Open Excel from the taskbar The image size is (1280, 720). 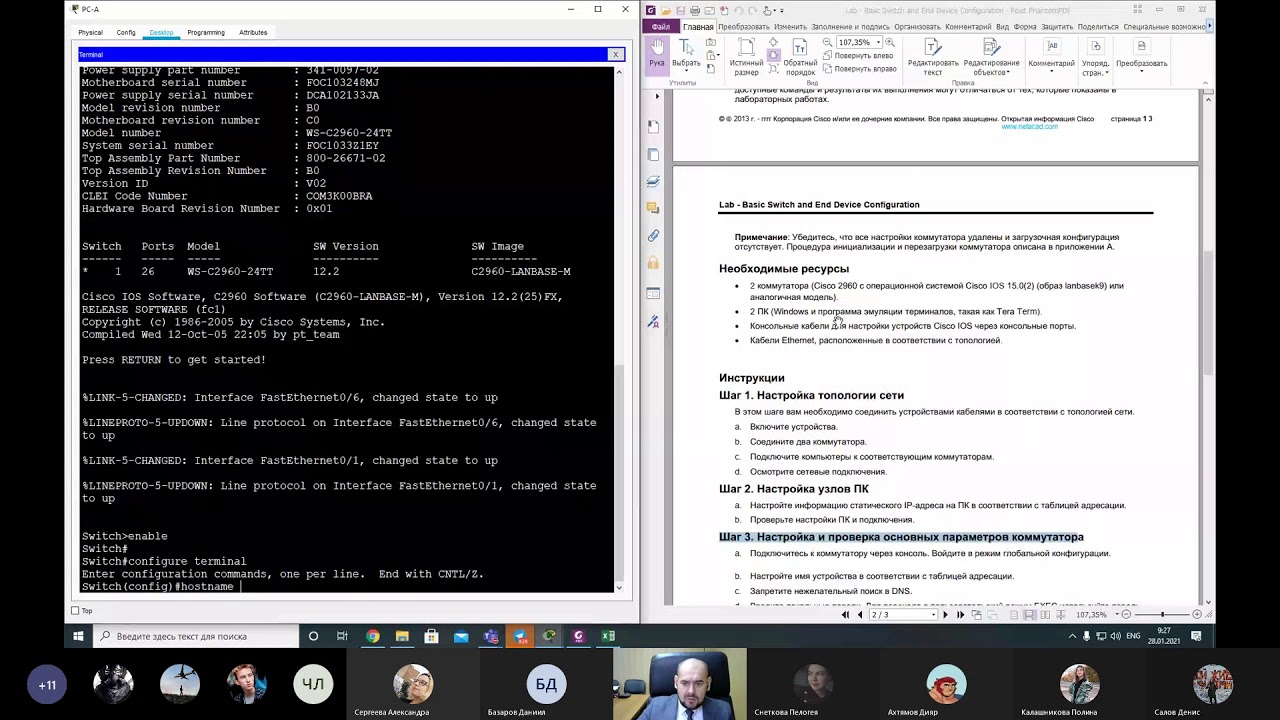pos(608,636)
